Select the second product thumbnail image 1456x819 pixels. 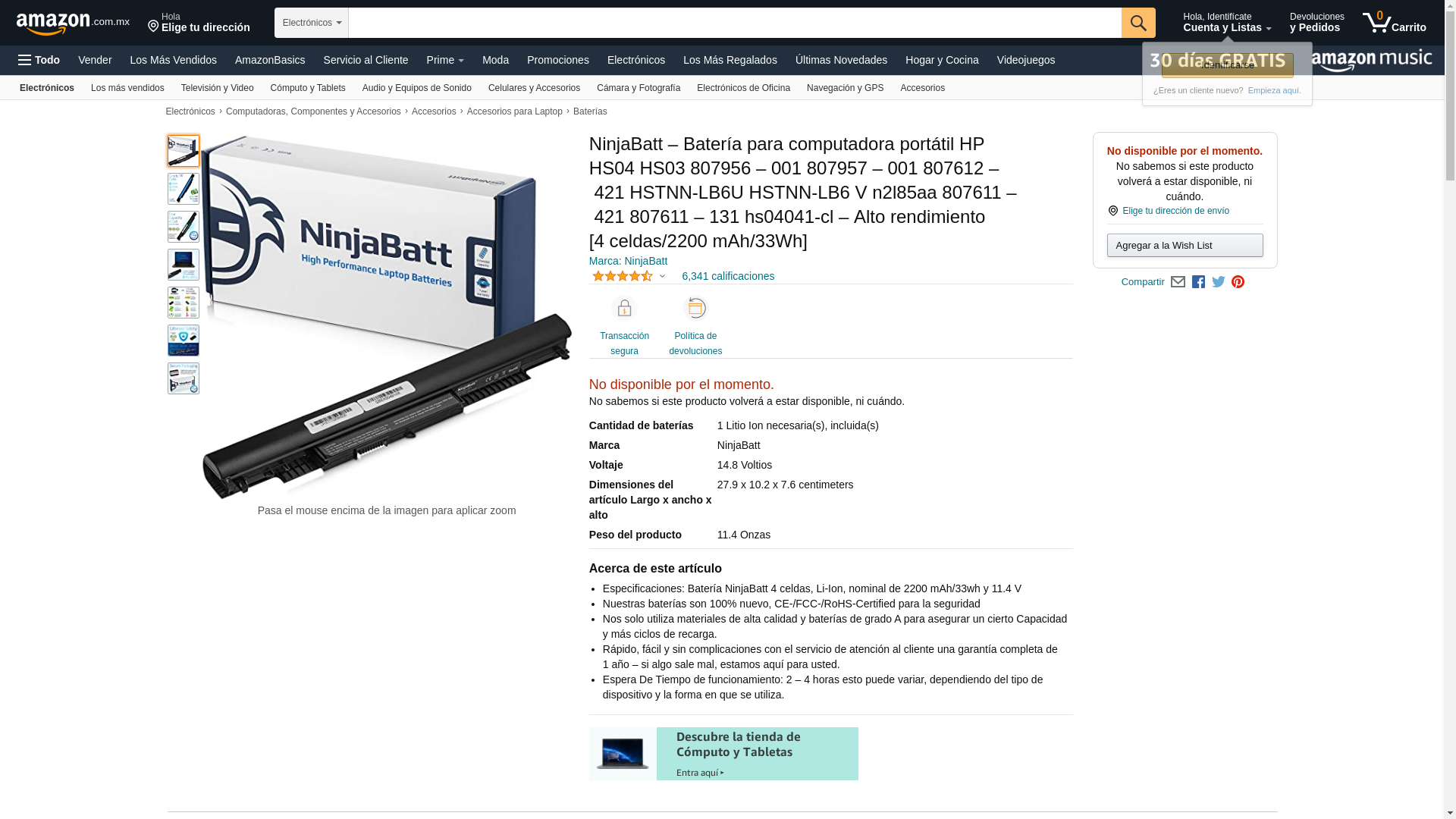click(x=184, y=189)
